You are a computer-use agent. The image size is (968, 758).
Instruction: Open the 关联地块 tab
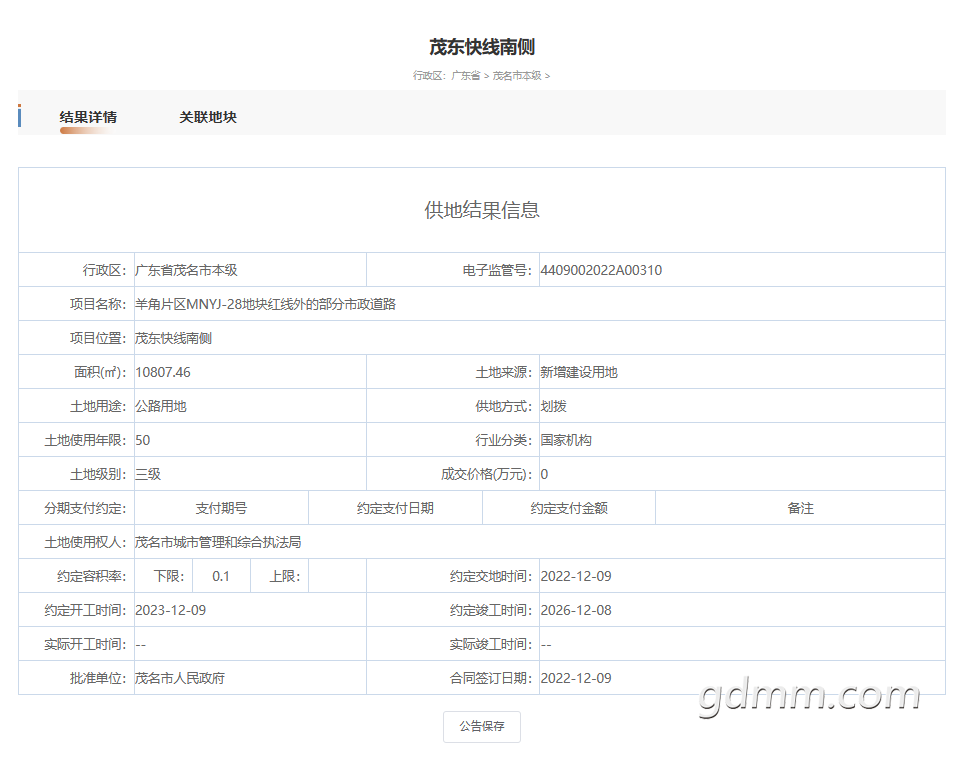point(208,117)
